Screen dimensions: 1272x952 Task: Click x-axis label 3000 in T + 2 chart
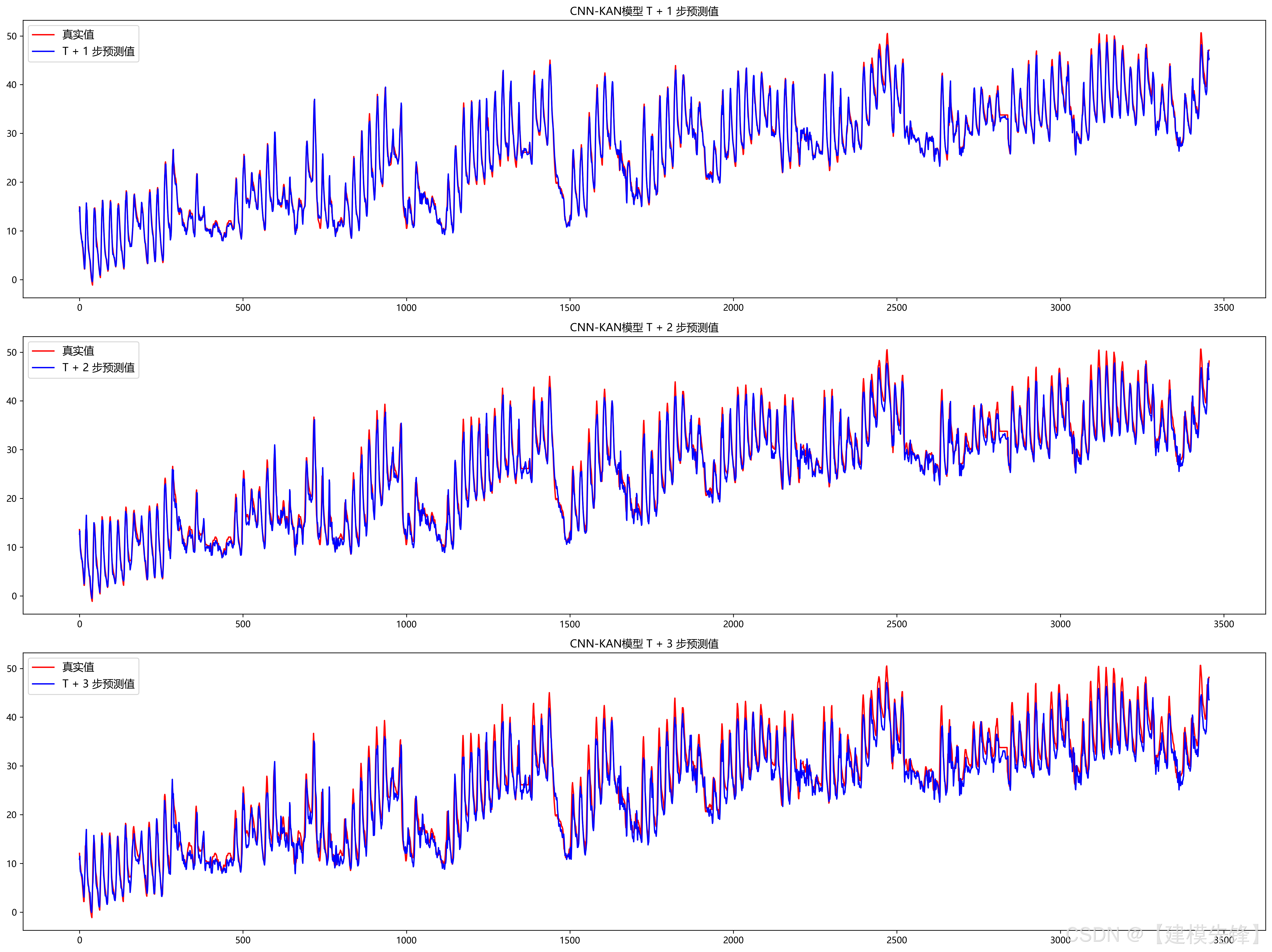click(1060, 624)
